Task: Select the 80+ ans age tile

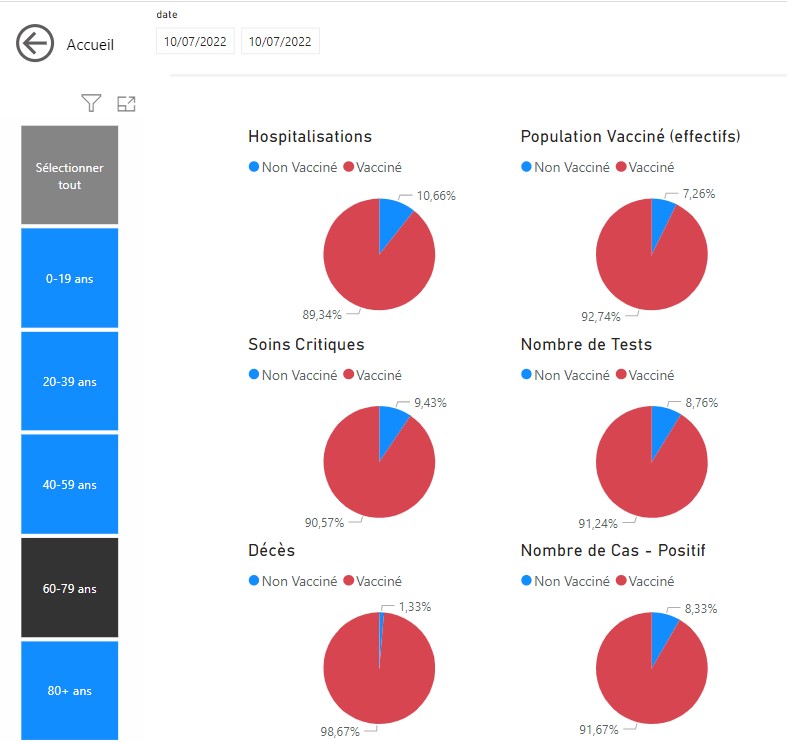Action: pyautogui.click(x=70, y=691)
